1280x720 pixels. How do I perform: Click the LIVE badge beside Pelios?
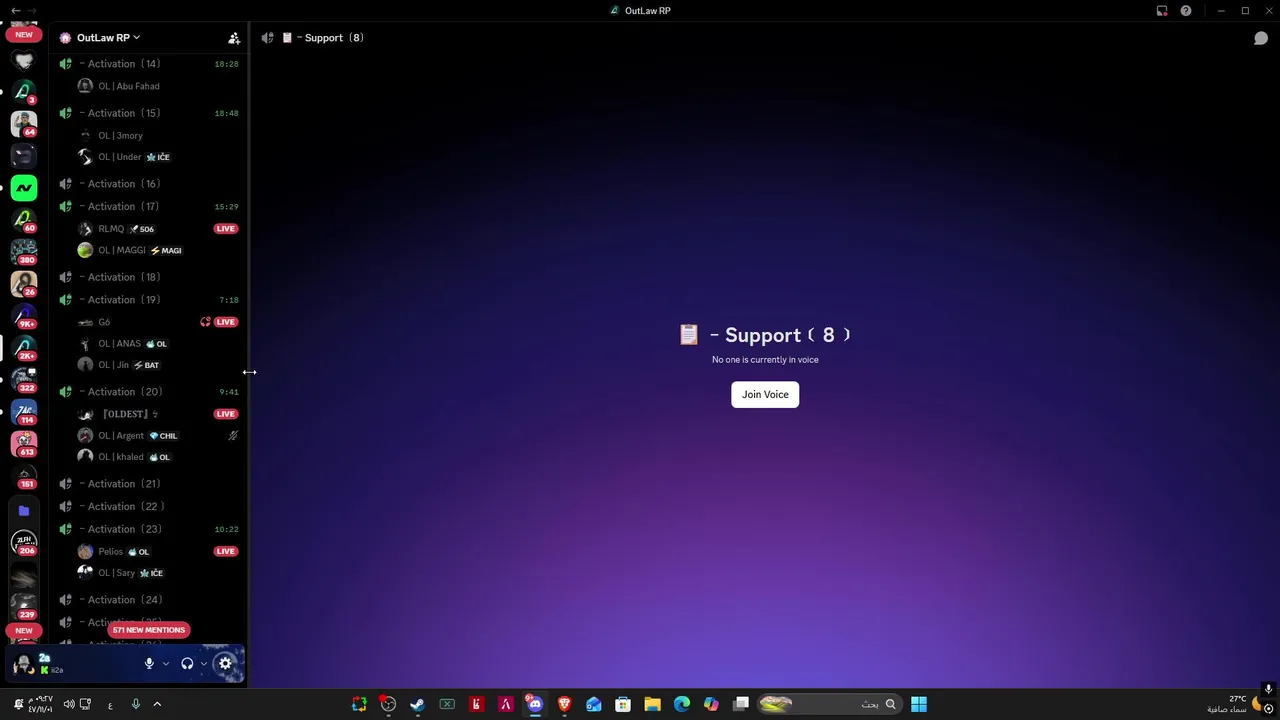(x=226, y=551)
